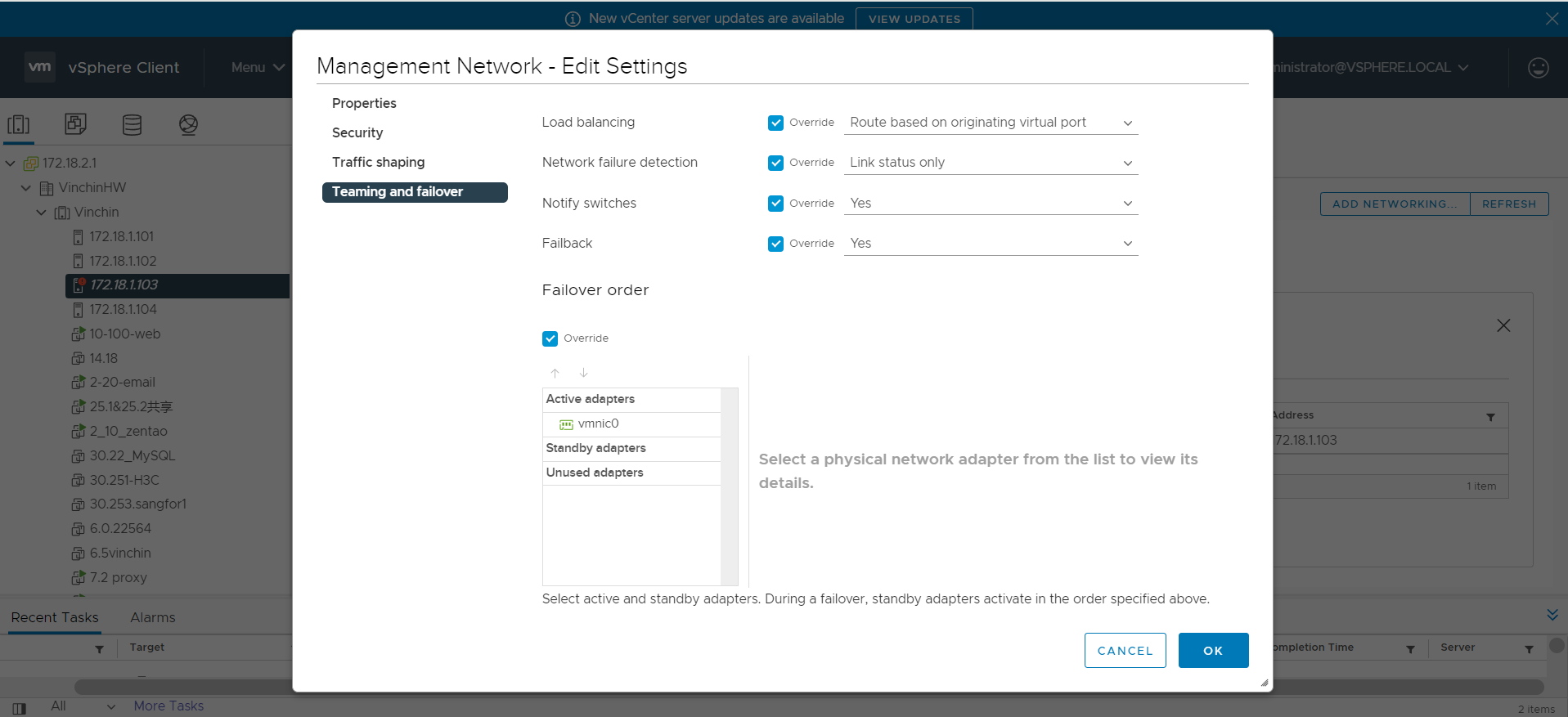Toggle Load balancing Override checkbox
Image resolution: width=1568 pixels, height=717 pixels.
[775, 123]
